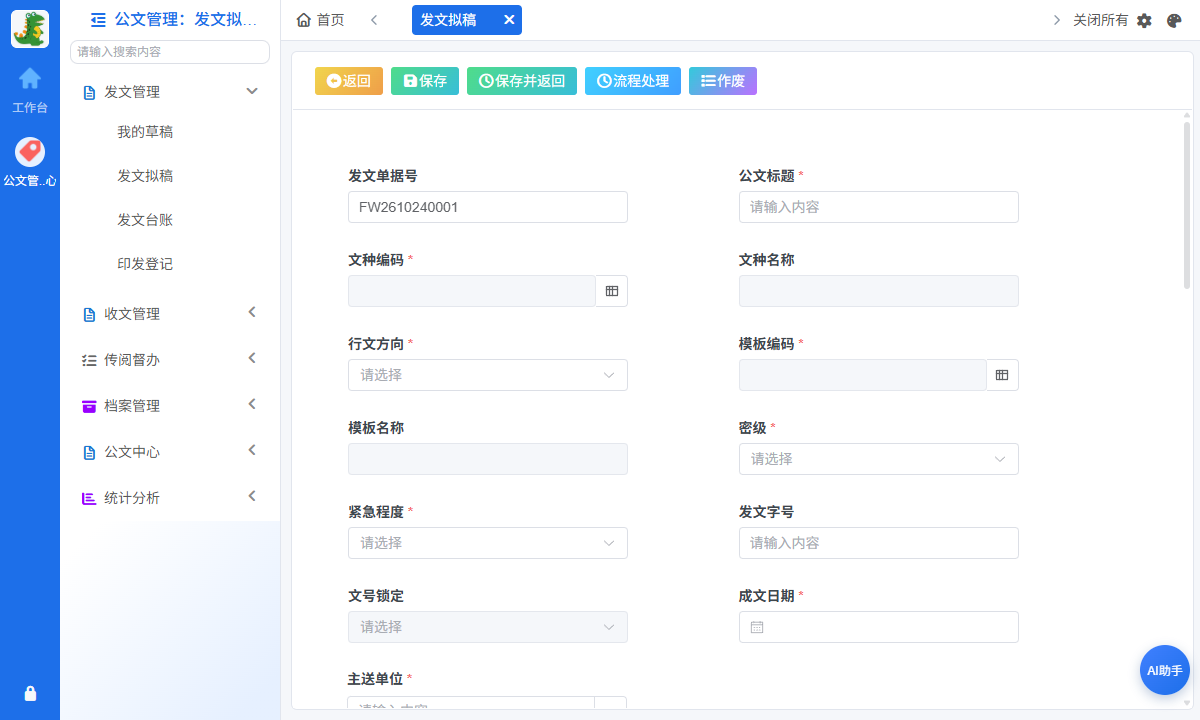Click the 成文日期 date field

coord(879,627)
